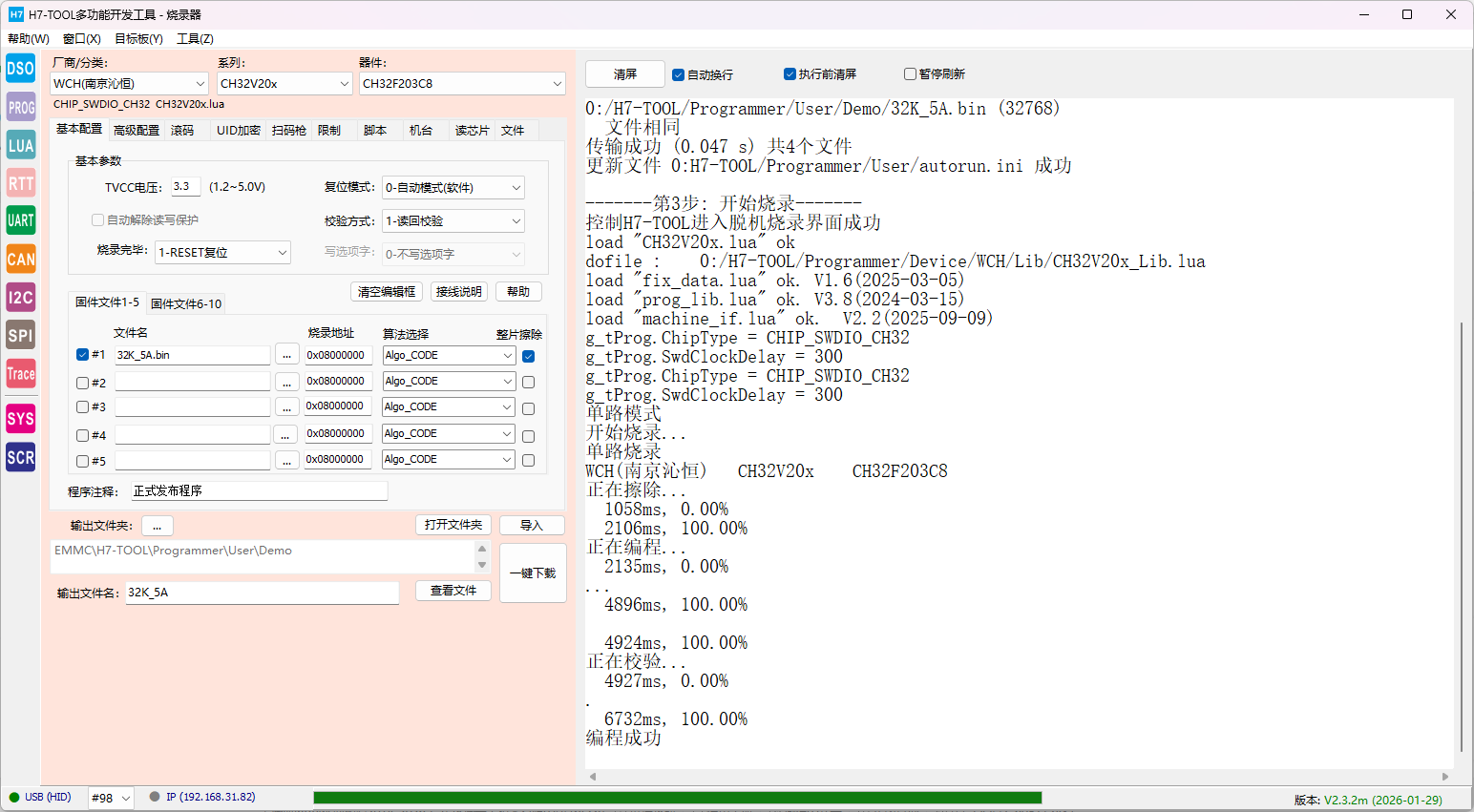
Task: Switch to the UID加密 tab
Action: coord(239,131)
